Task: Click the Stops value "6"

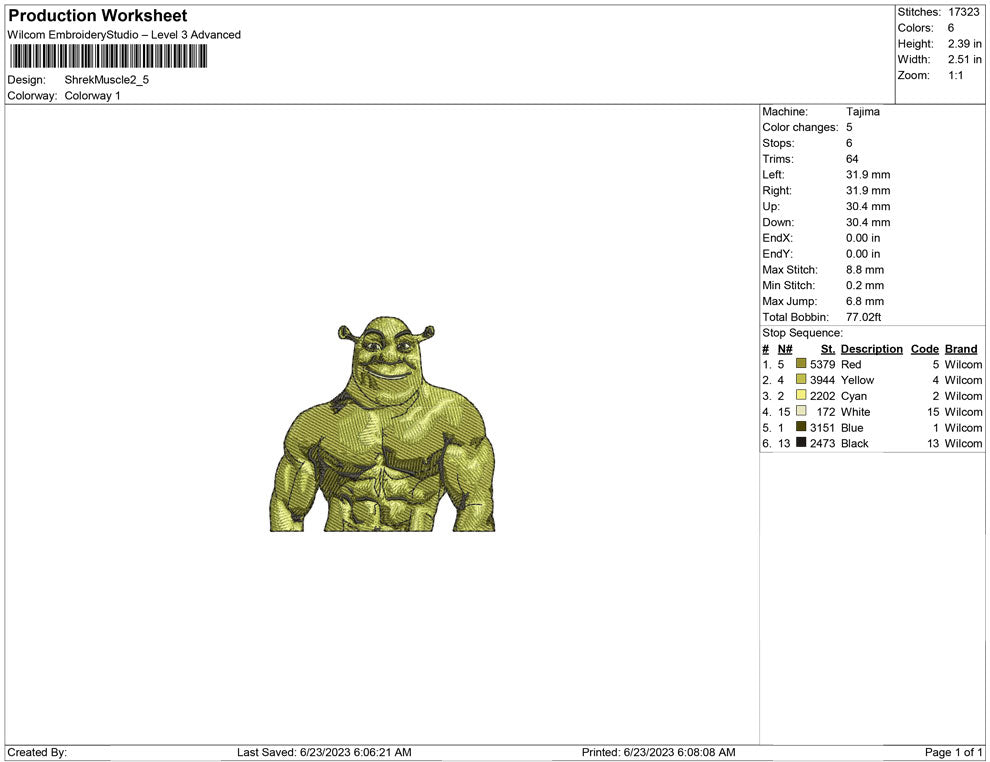Action: pyautogui.click(x=849, y=143)
